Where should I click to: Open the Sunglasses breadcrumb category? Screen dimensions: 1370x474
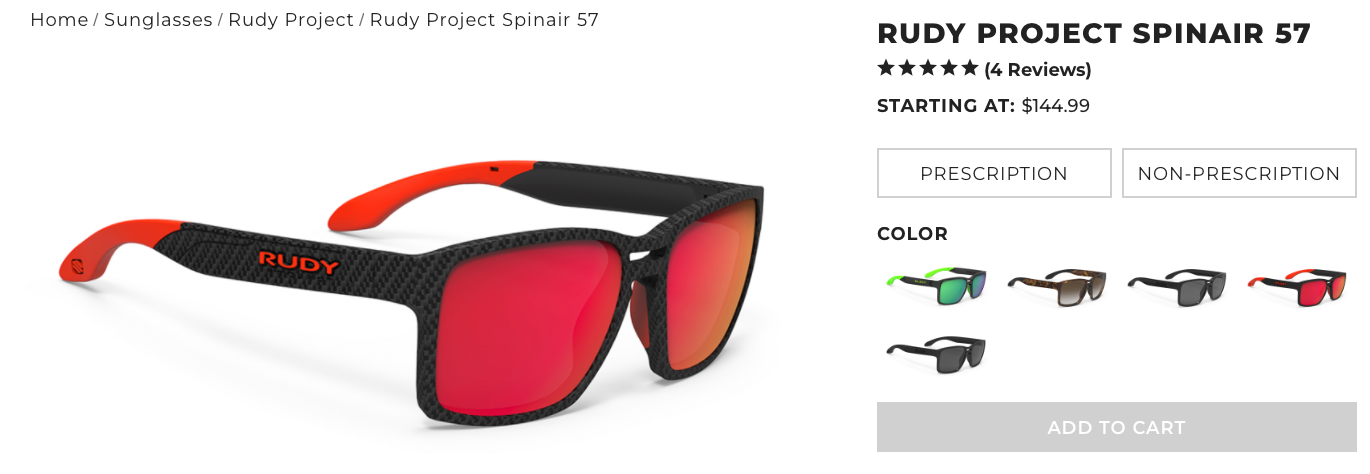pos(158,20)
